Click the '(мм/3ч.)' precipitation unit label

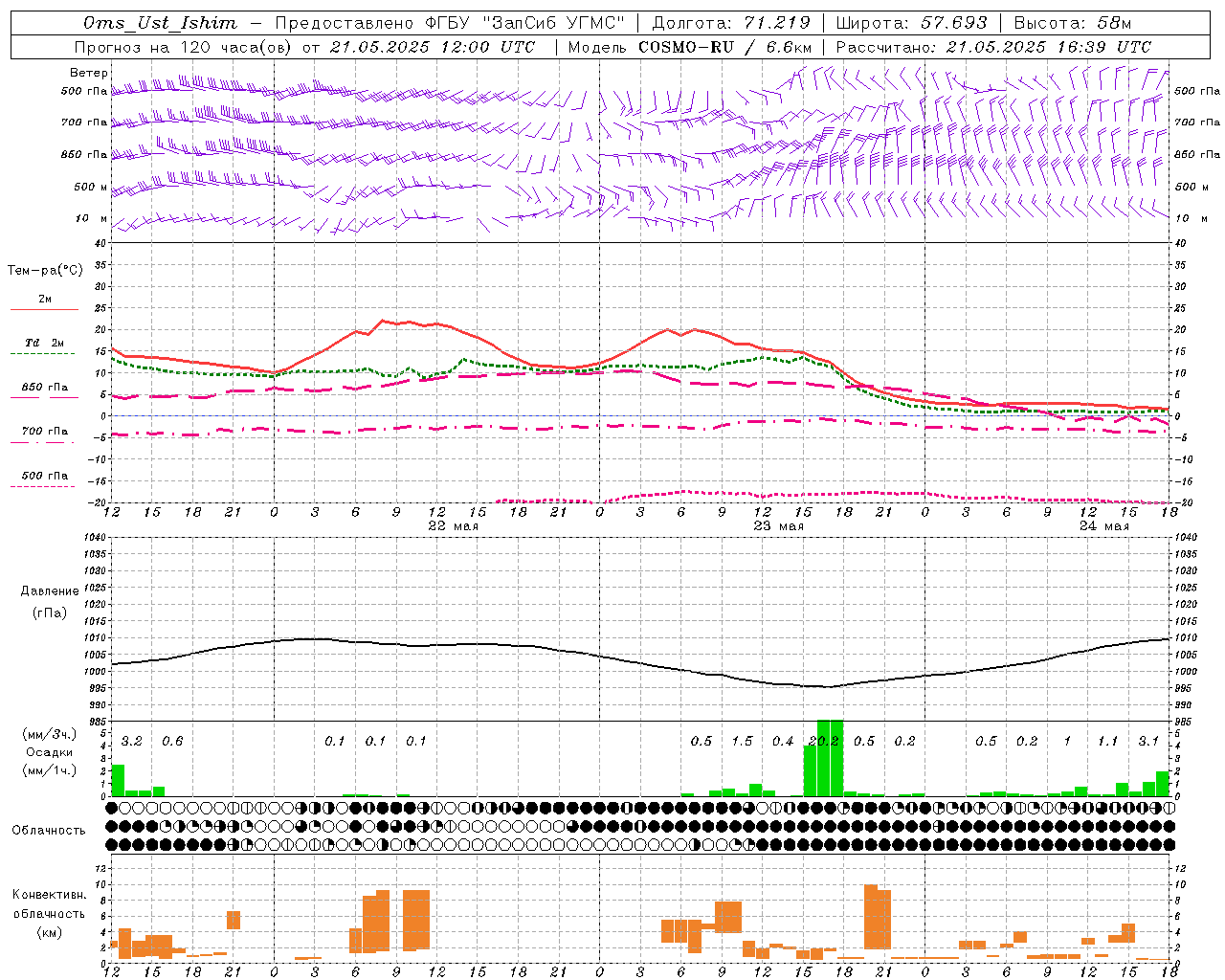(x=49, y=734)
